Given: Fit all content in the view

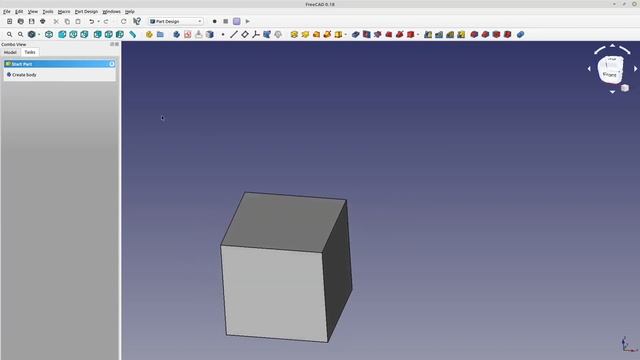Looking at the screenshot, I should coord(9,35).
